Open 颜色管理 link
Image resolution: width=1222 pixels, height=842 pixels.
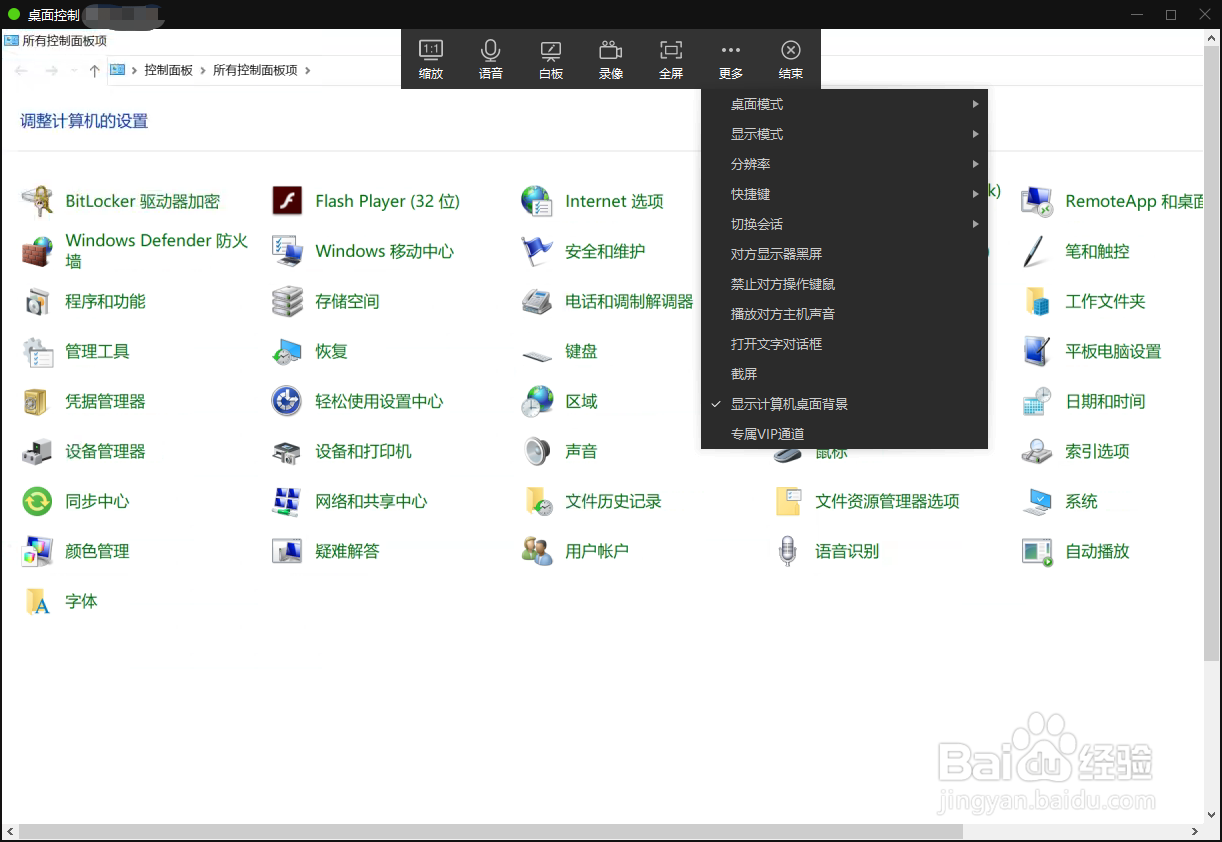[97, 551]
